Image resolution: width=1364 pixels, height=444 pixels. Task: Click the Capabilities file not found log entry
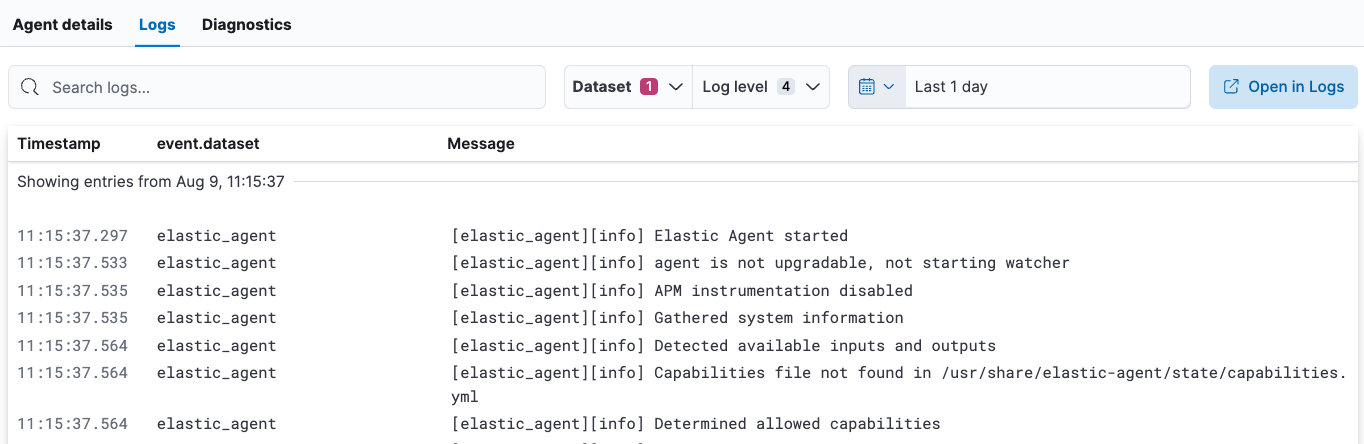tap(900, 374)
